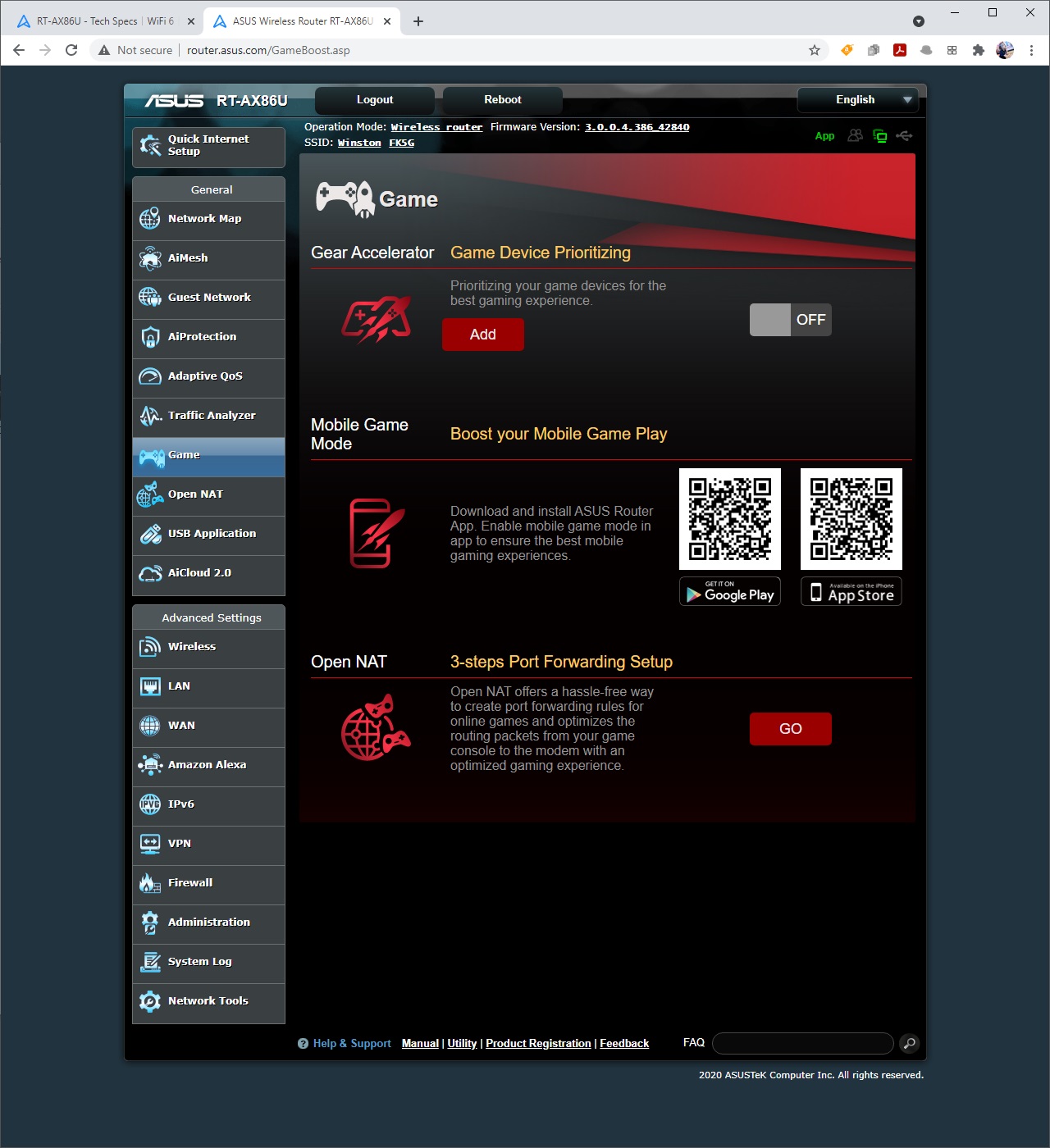The height and width of the screenshot is (1148, 1050).
Task: Click the USB status icon in header
Action: [x=904, y=136]
